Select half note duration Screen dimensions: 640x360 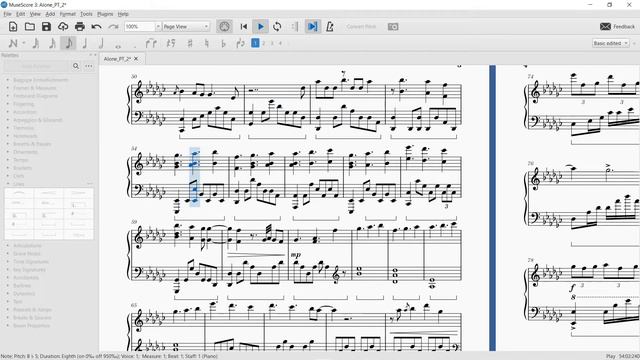tap(101, 43)
